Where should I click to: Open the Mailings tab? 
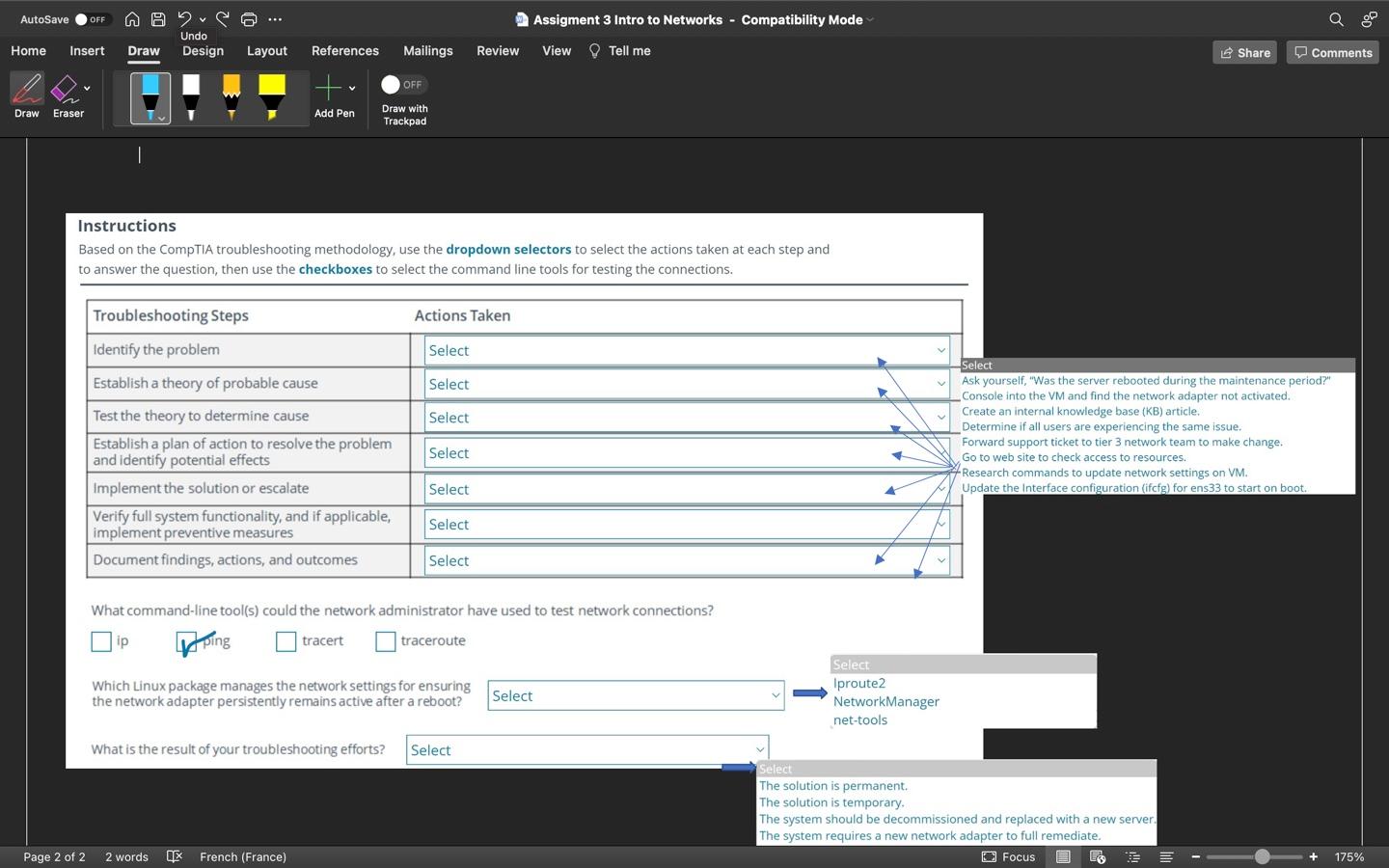tap(428, 51)
